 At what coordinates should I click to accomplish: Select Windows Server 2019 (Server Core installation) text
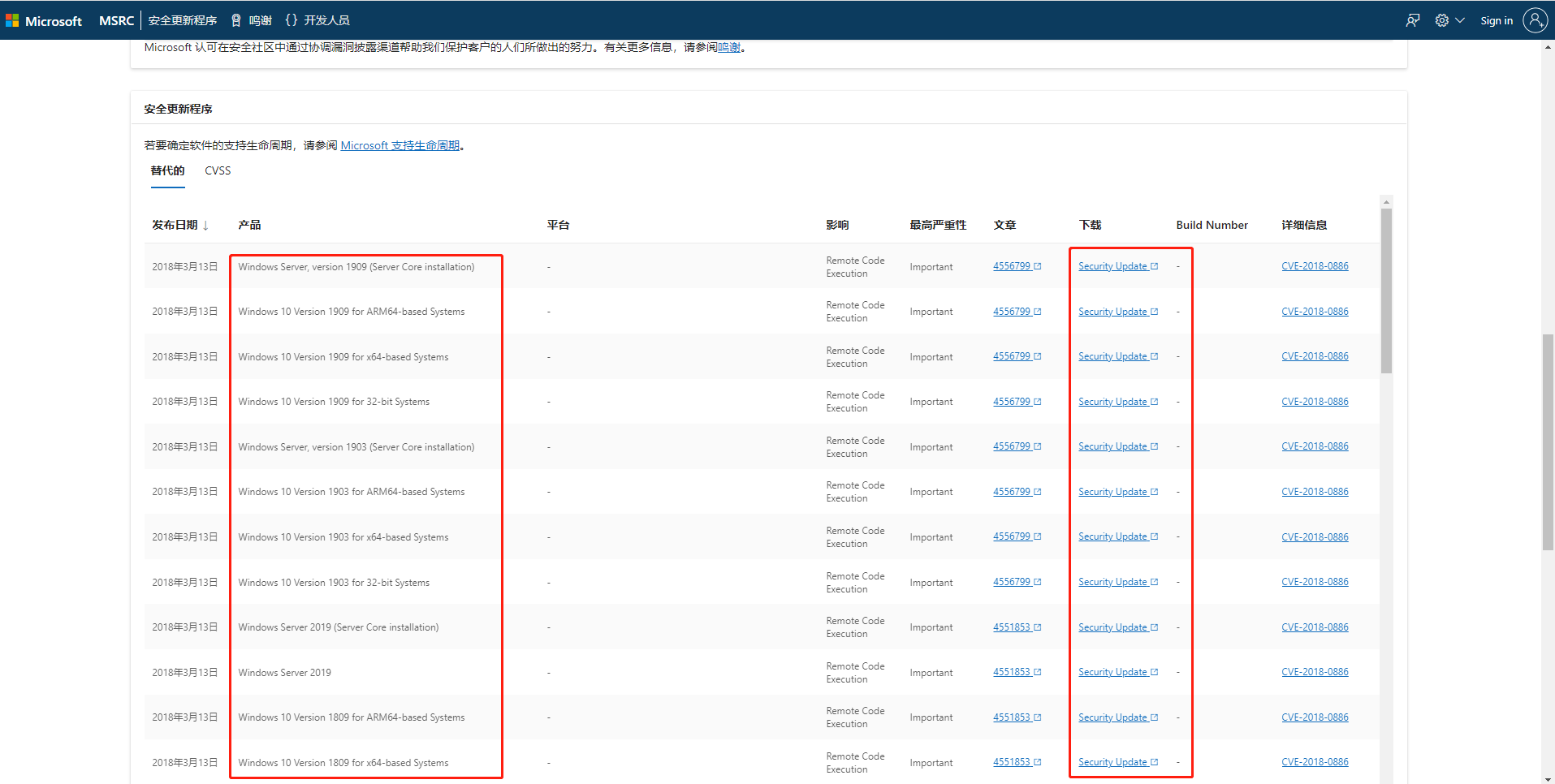pos(339,627)
